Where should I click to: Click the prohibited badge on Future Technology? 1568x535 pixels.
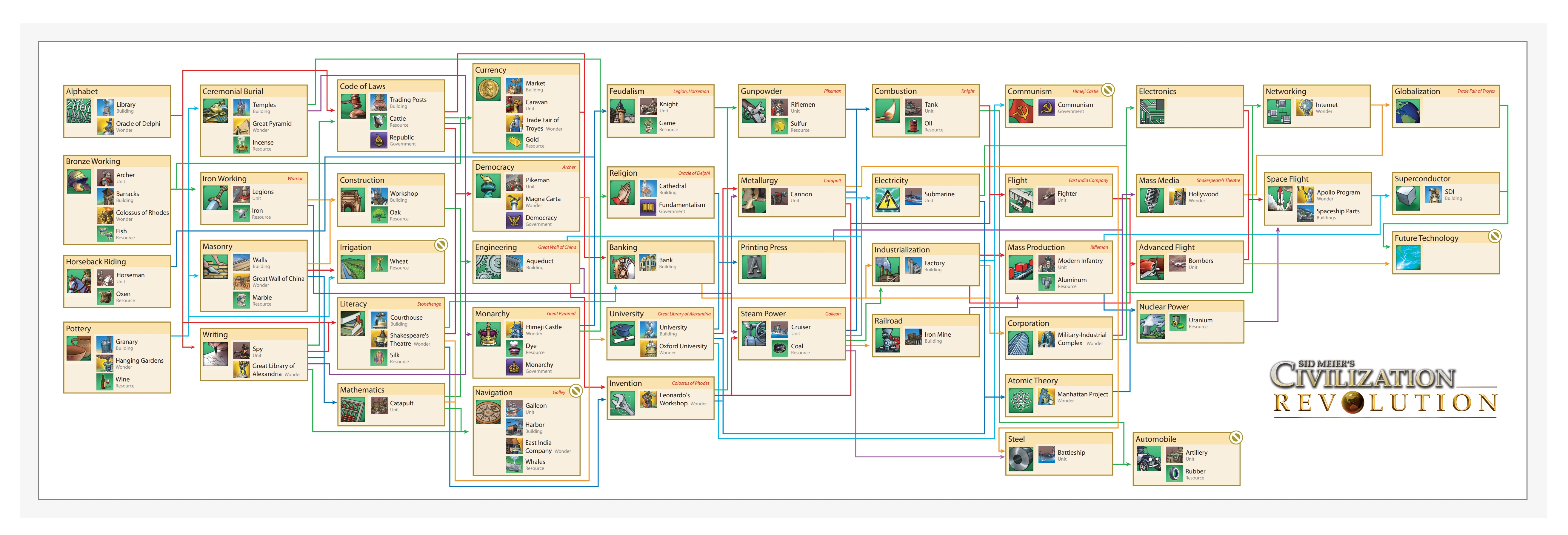point(1494,236)
